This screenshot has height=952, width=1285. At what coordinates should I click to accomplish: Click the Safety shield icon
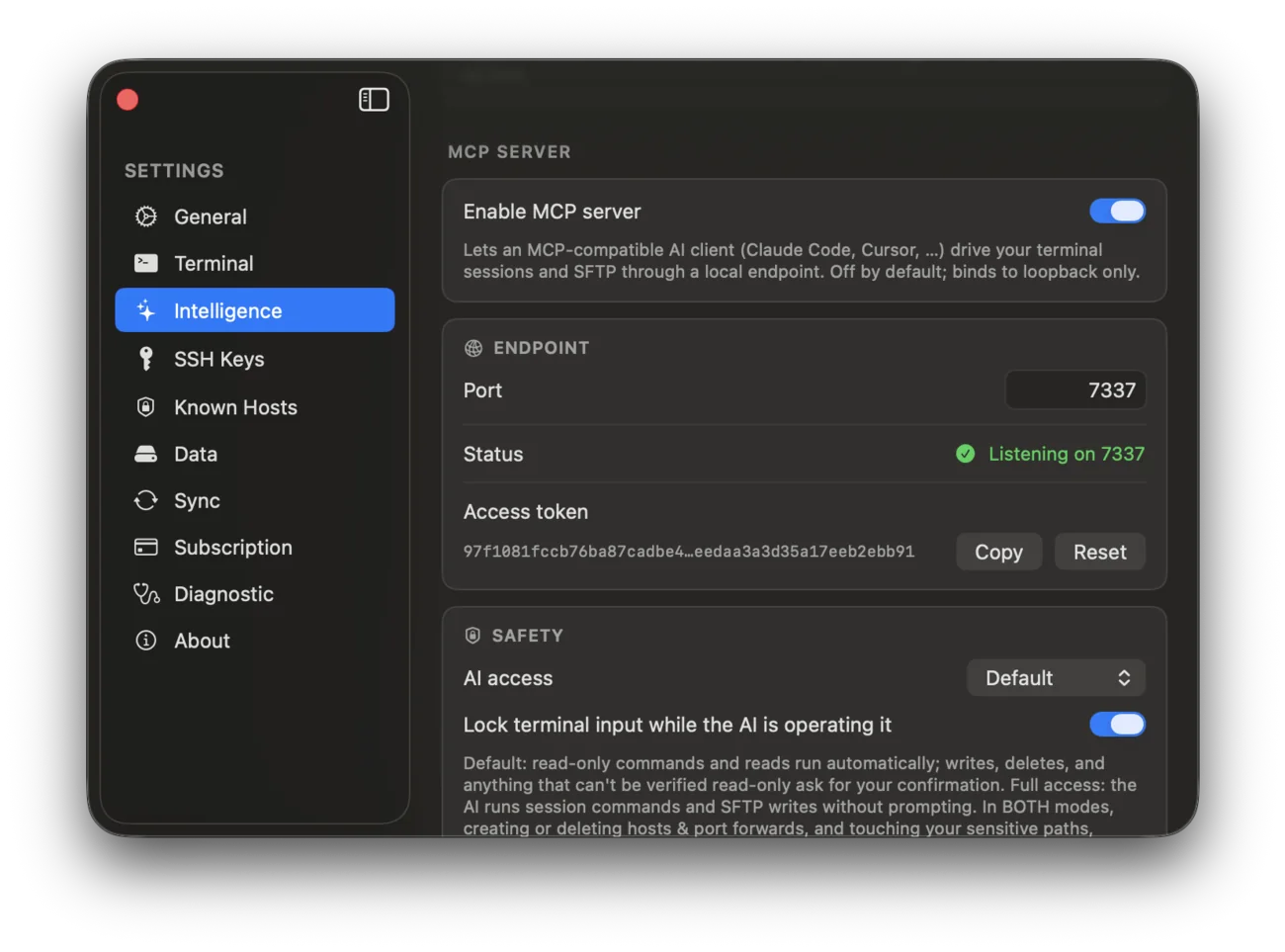[x=472, y=636]
